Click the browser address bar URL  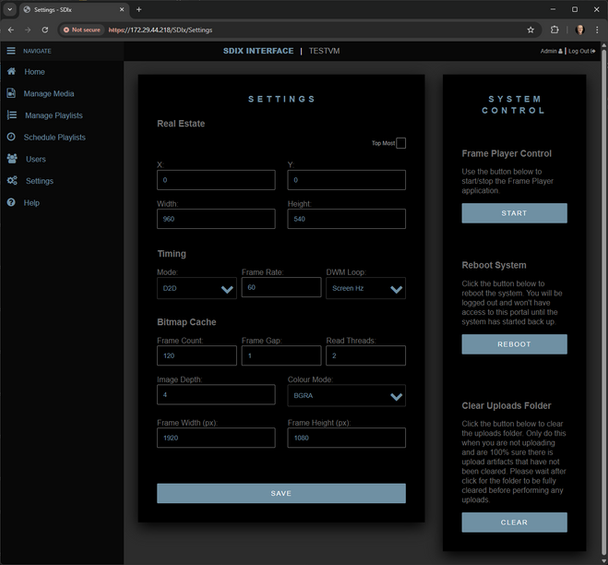[x=160, y=30]
